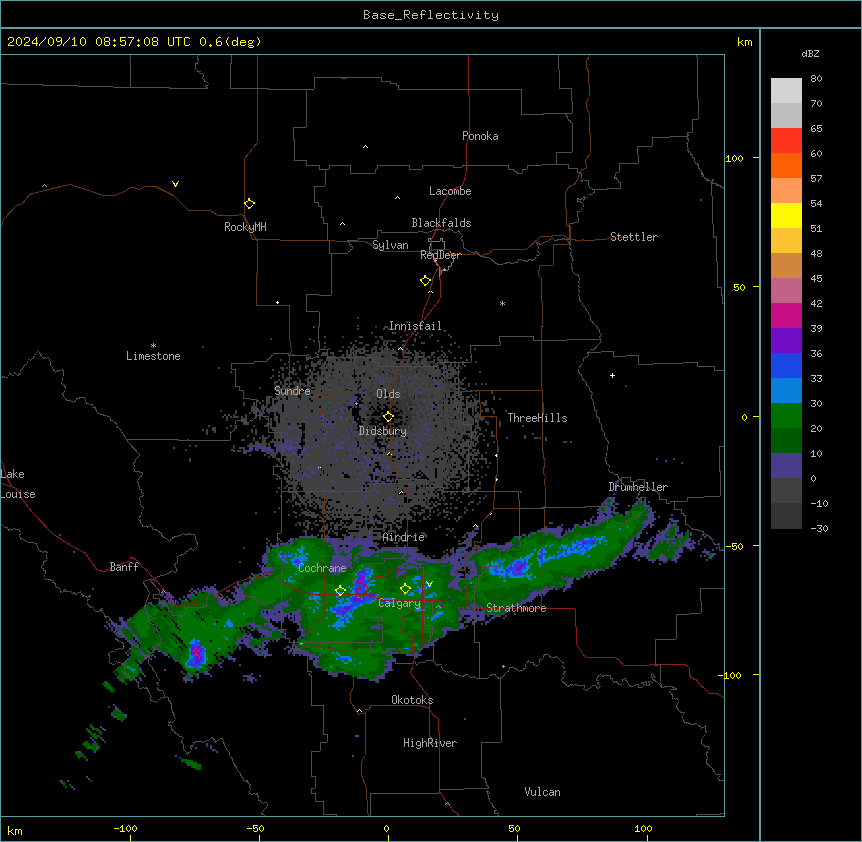Click the yellow marker above RockyMH
862x842 pixels.
(249, 204)
